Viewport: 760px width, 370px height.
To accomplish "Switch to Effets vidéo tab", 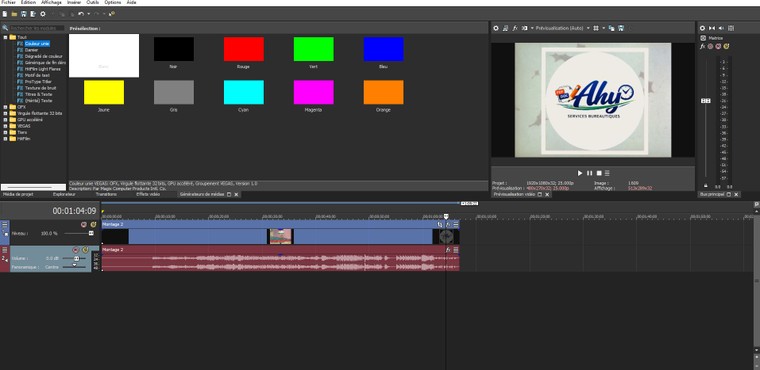I will (x=148, y=194).
